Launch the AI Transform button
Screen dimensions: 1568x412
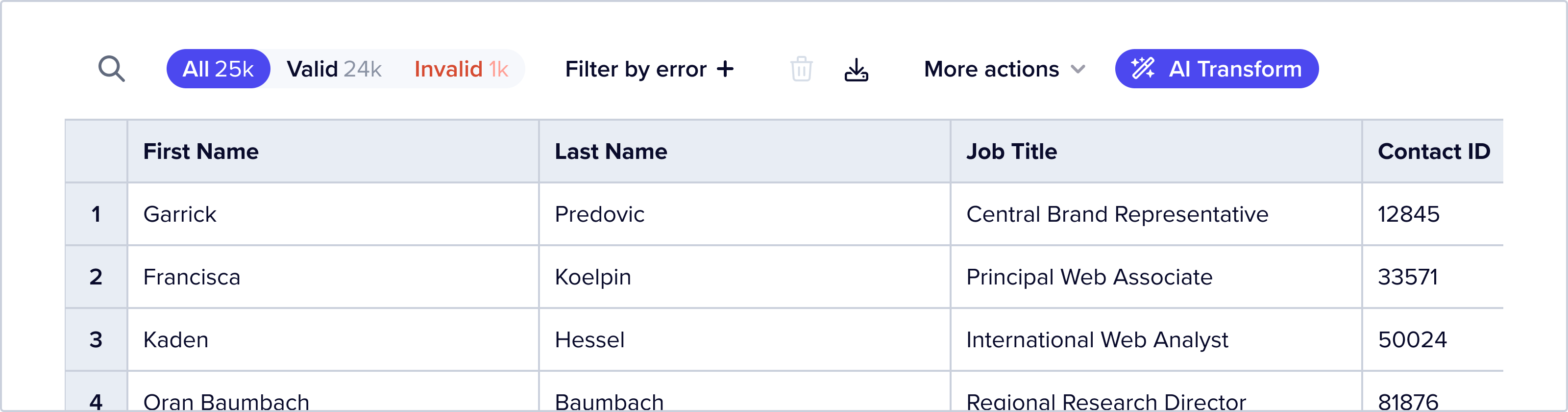click(x=1216, y=69)
